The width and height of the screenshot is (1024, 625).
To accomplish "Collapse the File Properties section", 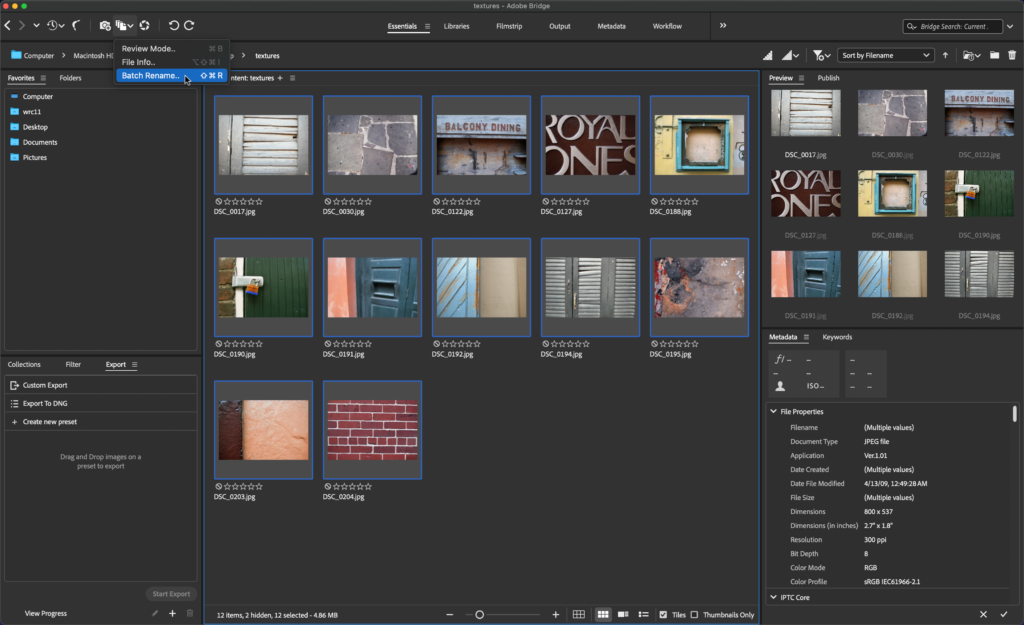I will (773, 411).
